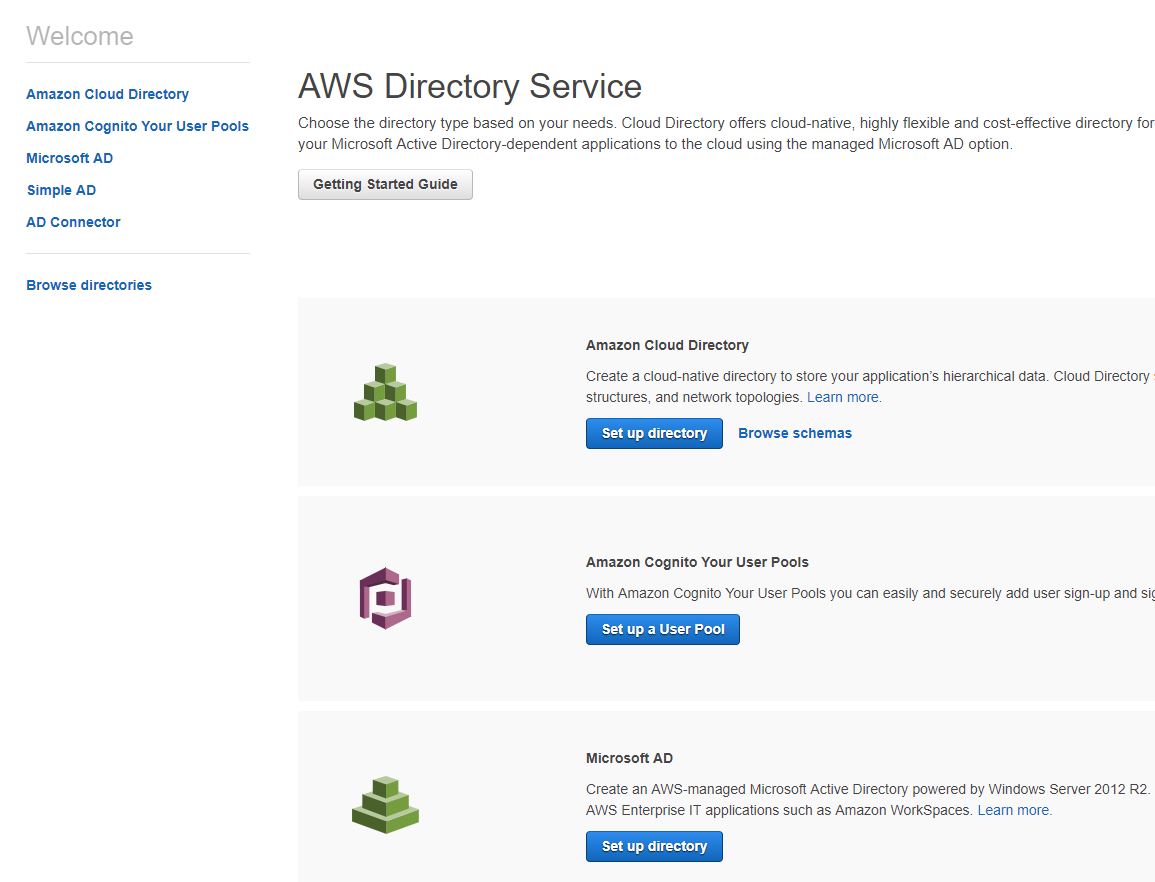Select Simple AD in the left navigation

click(x=61, y=190)
